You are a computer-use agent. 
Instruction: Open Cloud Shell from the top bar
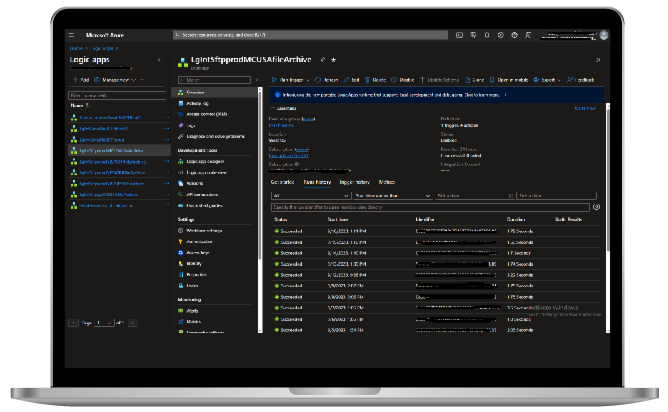tap(459, 35)
